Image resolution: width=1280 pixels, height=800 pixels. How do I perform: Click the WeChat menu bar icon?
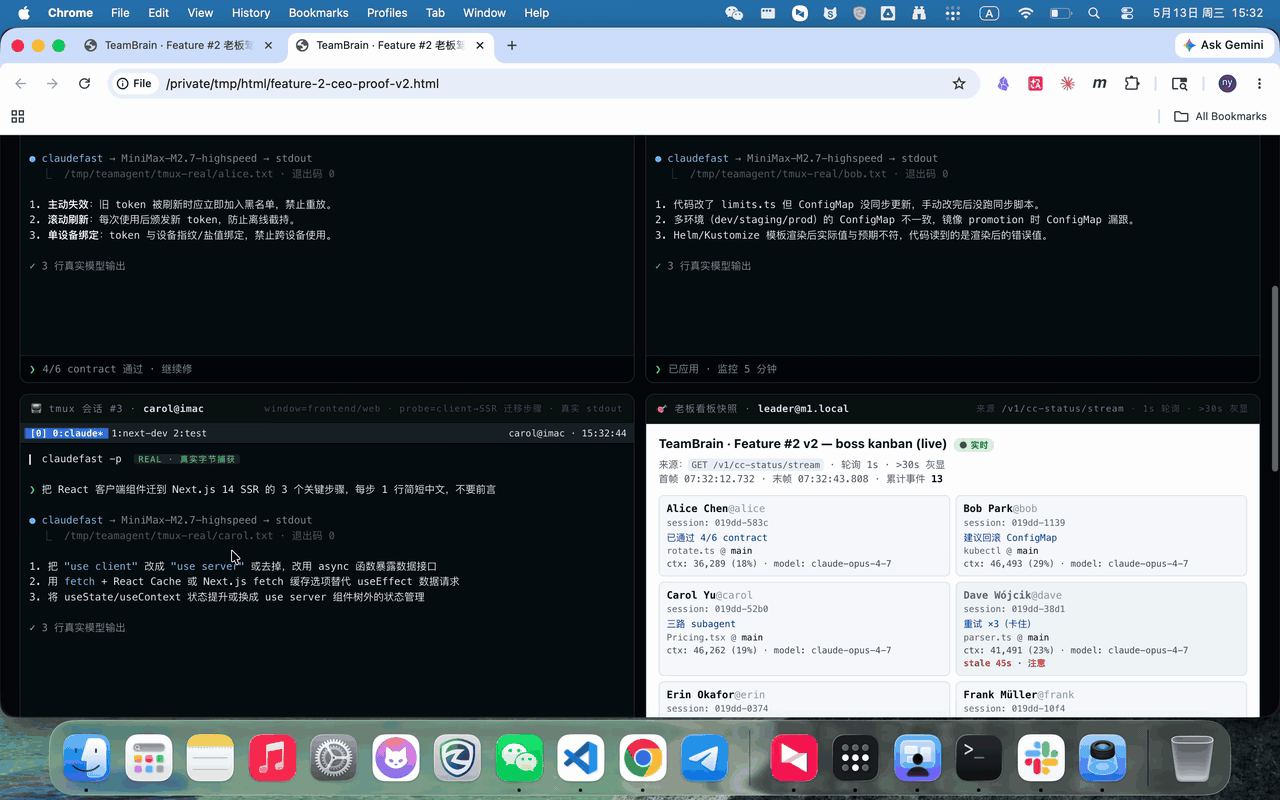[x=734, y=13]
